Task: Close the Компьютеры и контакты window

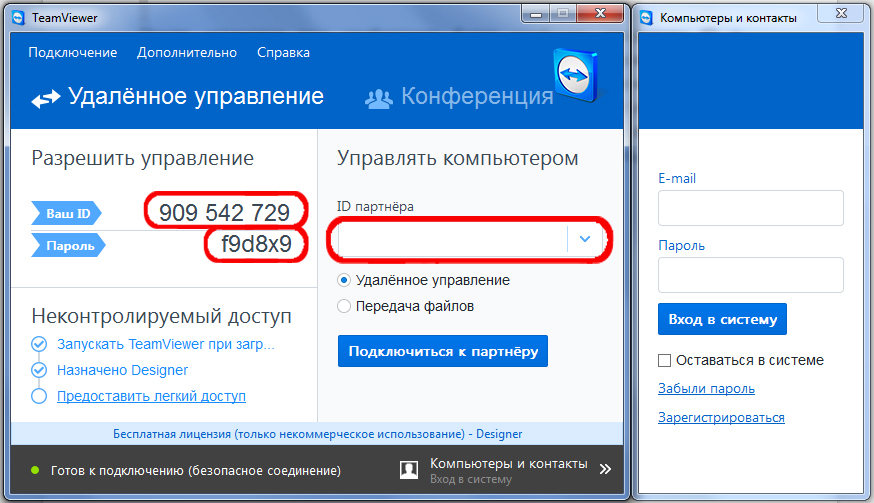Action: point(841,13)
